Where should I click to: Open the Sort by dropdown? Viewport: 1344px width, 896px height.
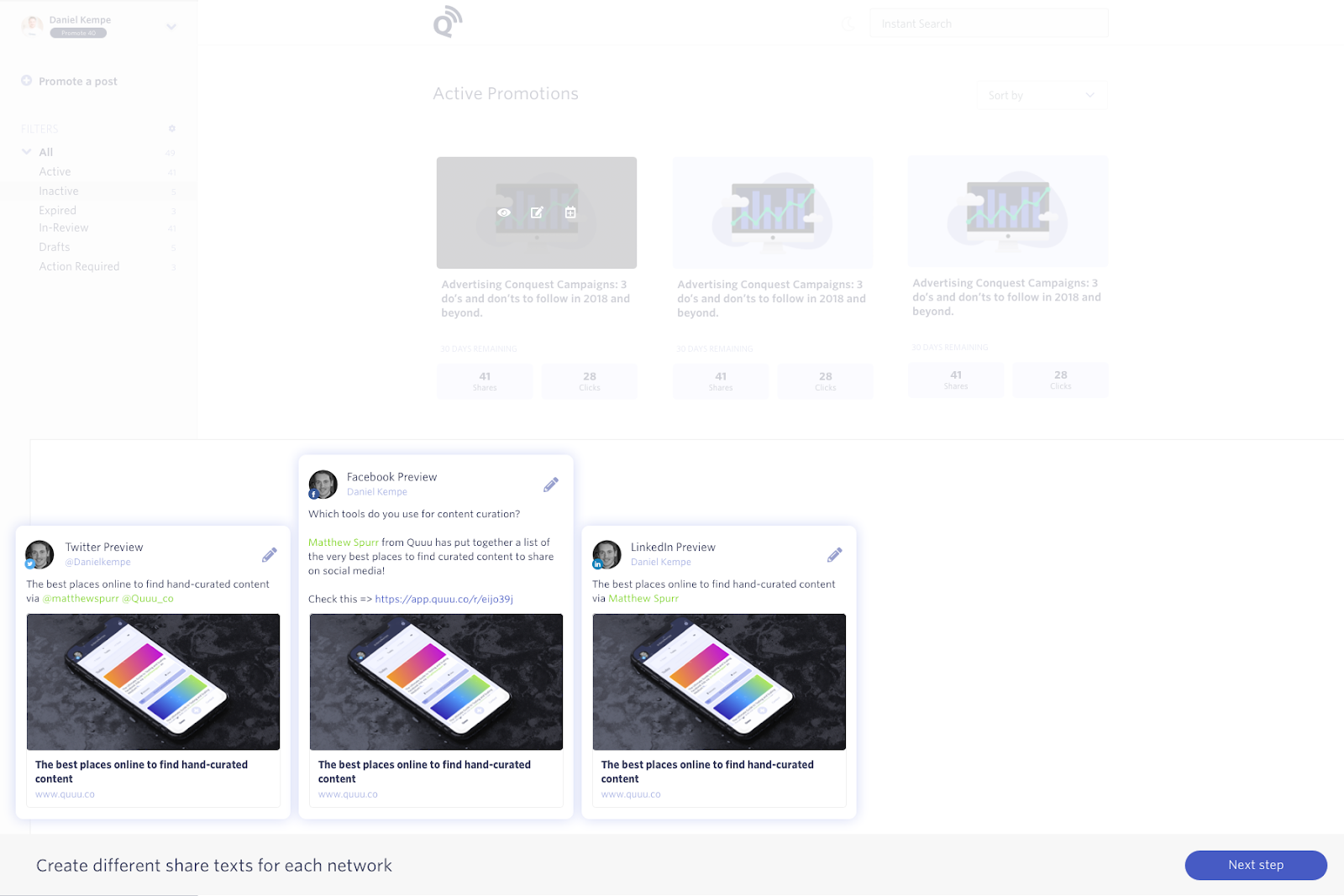click(x=1042, y=95)
